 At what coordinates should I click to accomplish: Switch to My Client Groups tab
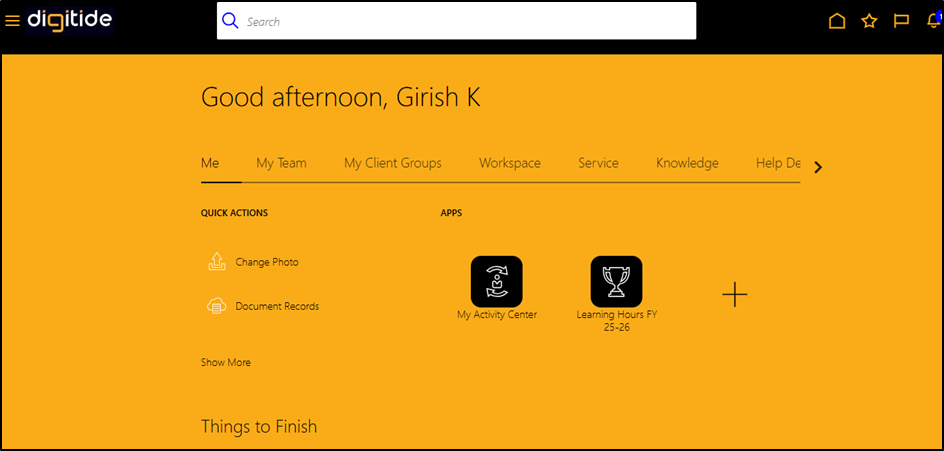point(393,163)
